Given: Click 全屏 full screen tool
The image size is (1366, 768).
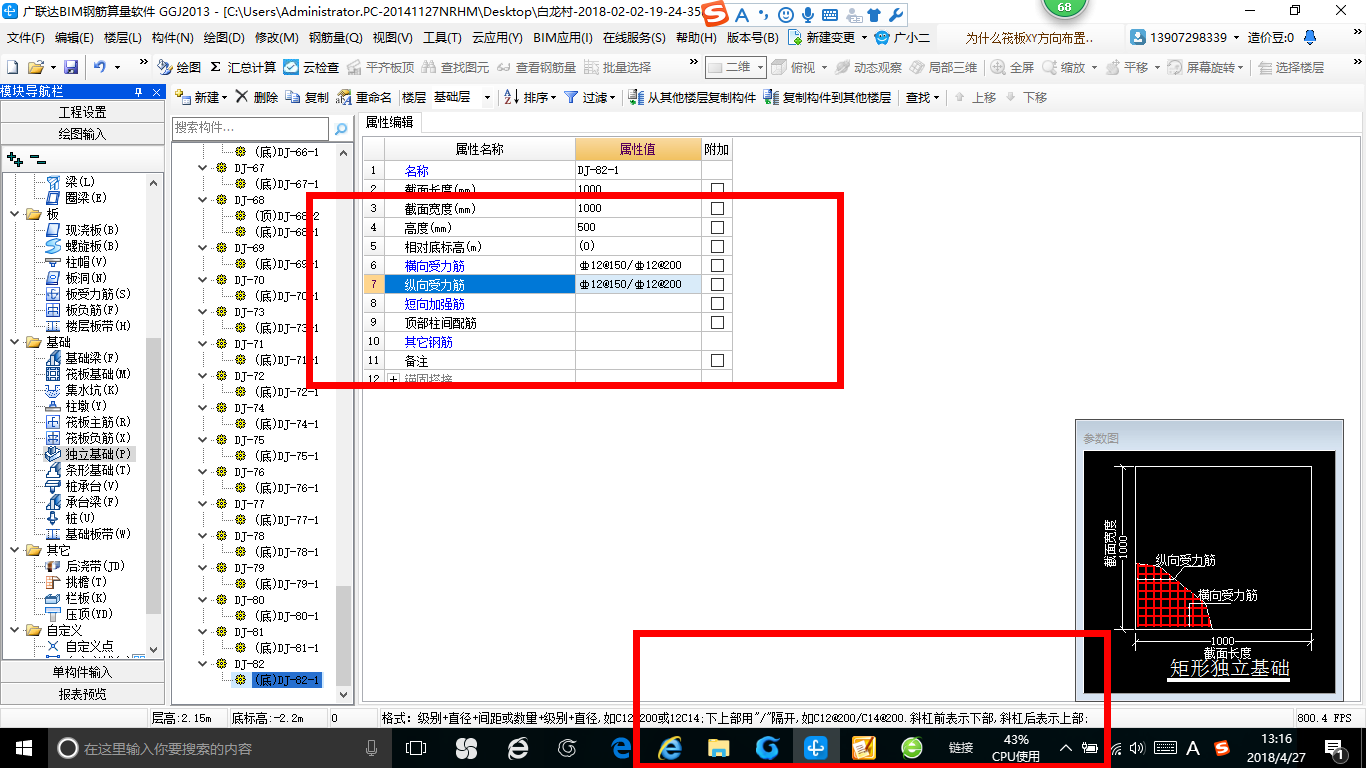Looking at the screenshot, I should [1012, 67].
